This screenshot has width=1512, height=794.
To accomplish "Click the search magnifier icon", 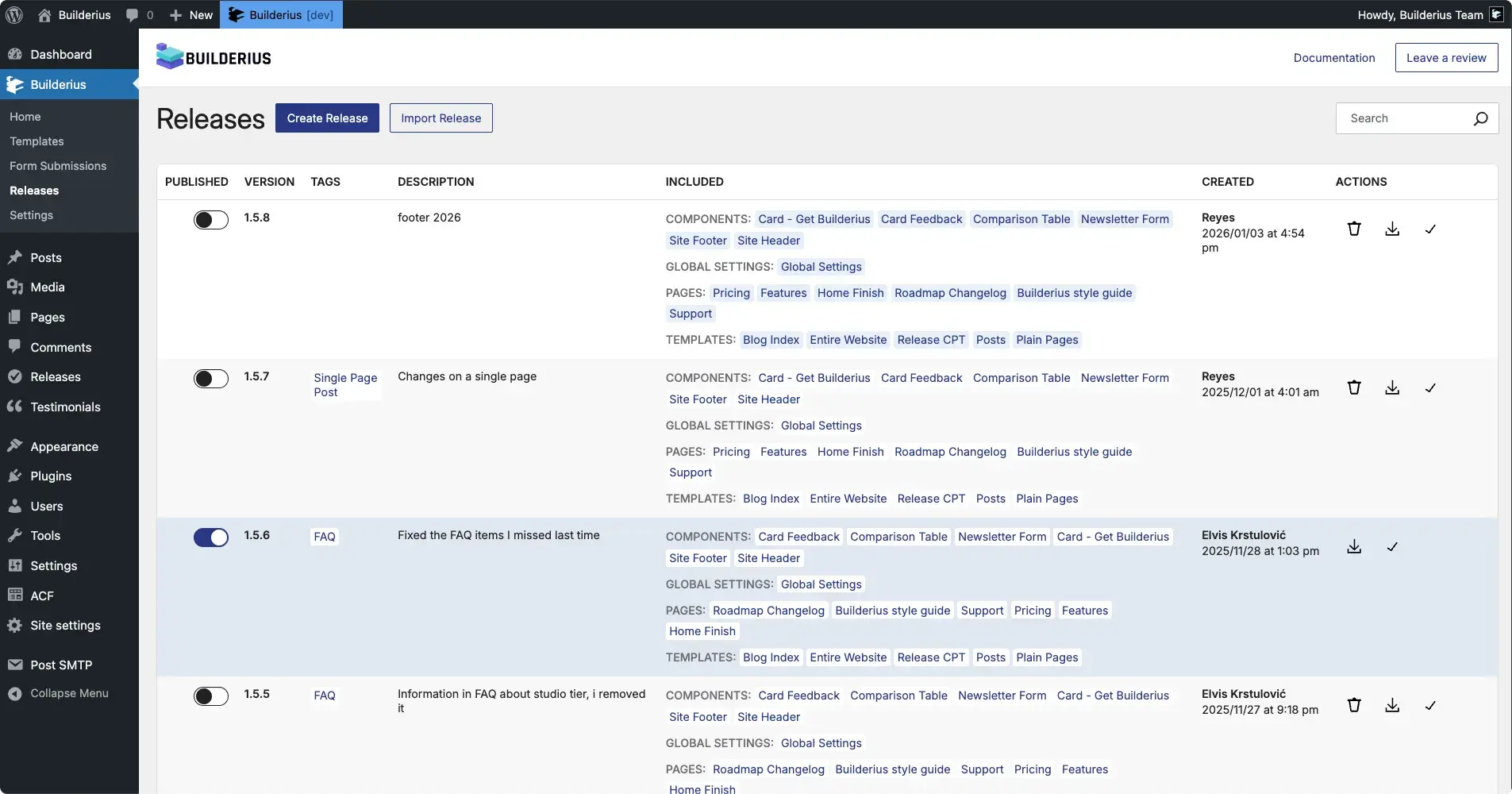I will pos(1480,118).
